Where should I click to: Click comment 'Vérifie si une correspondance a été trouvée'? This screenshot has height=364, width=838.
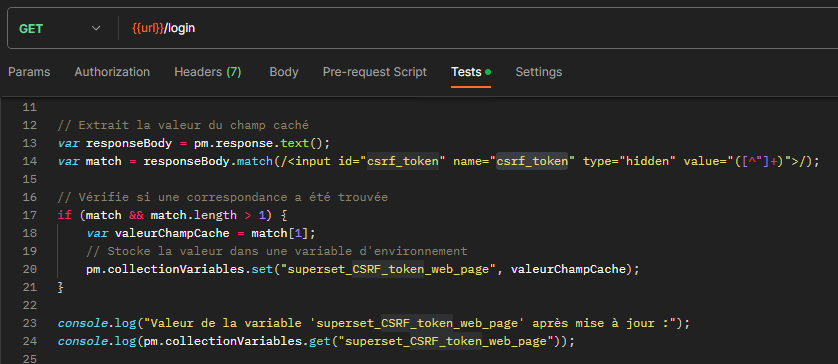click(222, 197)
